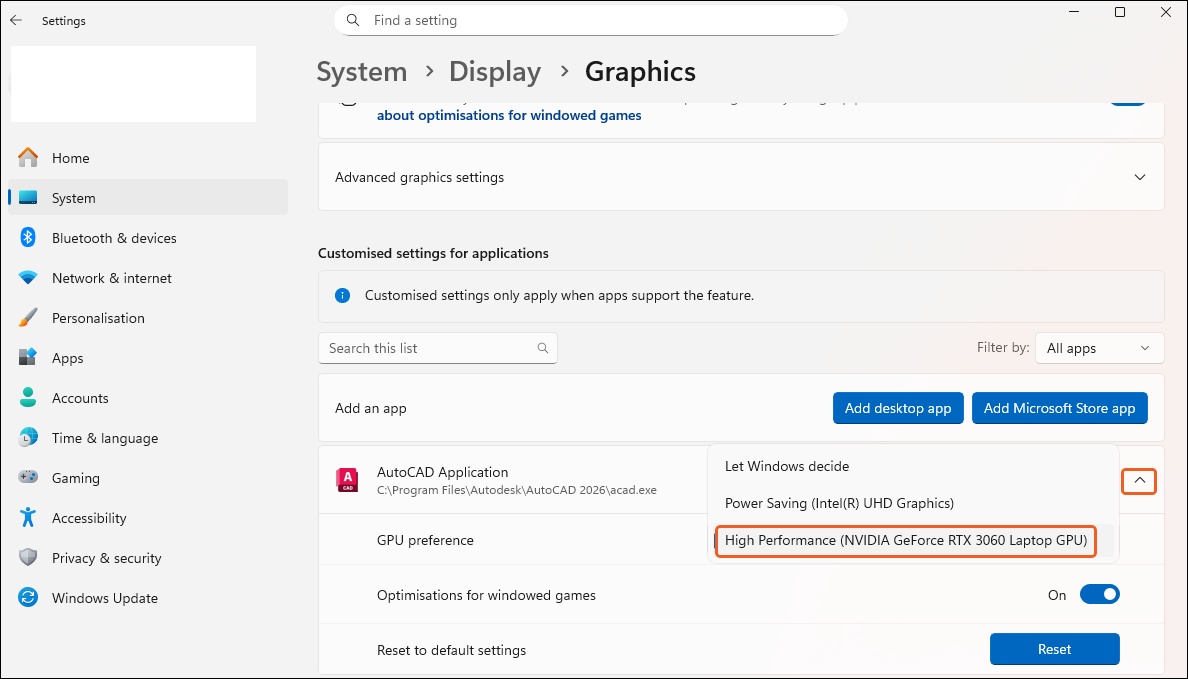Screen dimensions: 1188x679
Task: Click the Home house icon
Action: click(28, 158)
